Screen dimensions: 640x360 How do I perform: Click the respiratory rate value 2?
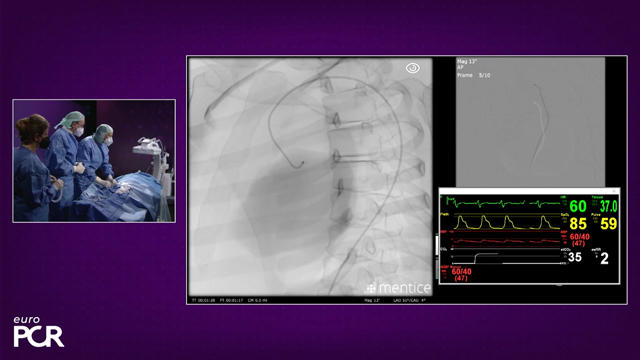pos(604,258)
